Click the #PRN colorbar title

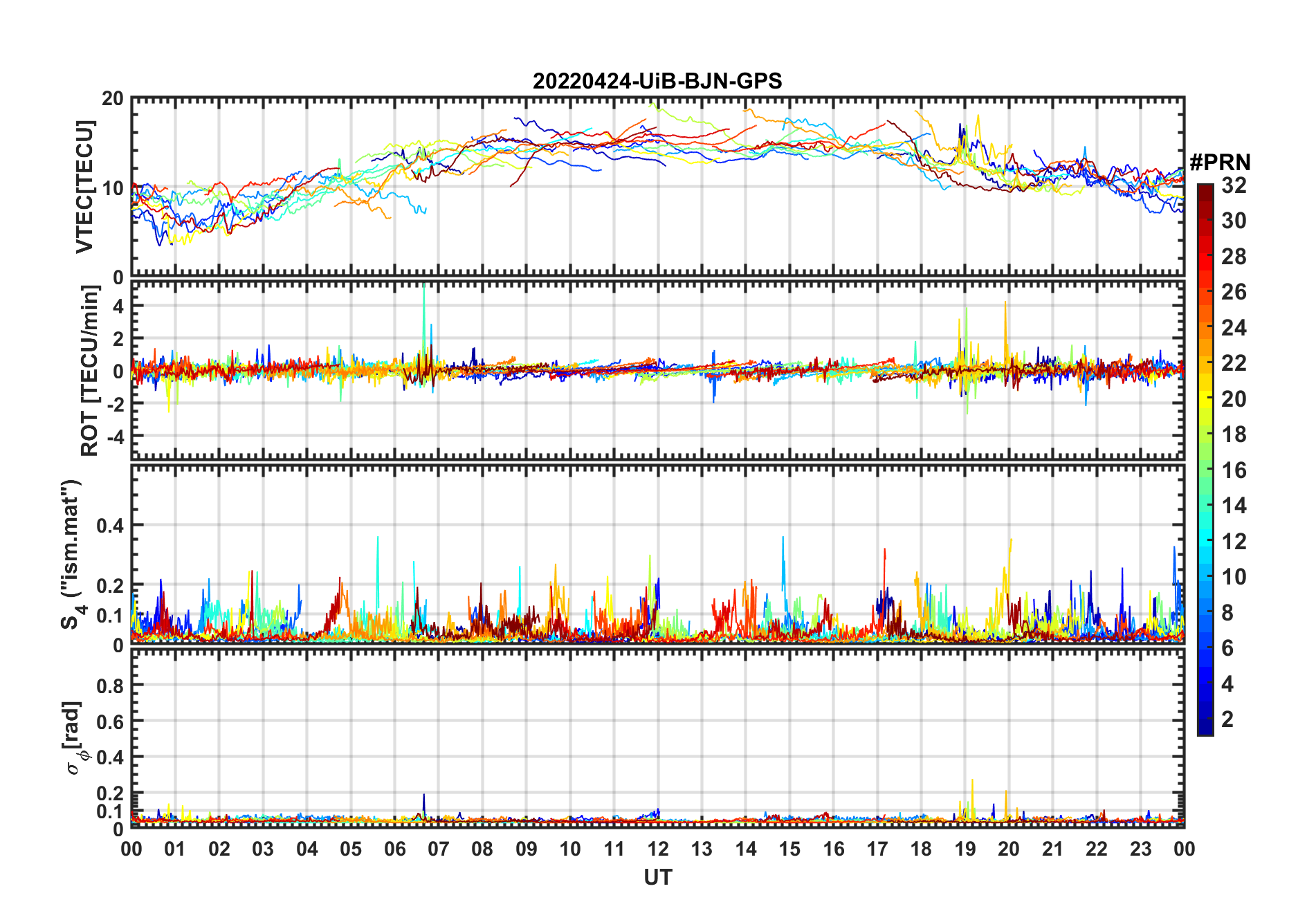pos(1220,163)
